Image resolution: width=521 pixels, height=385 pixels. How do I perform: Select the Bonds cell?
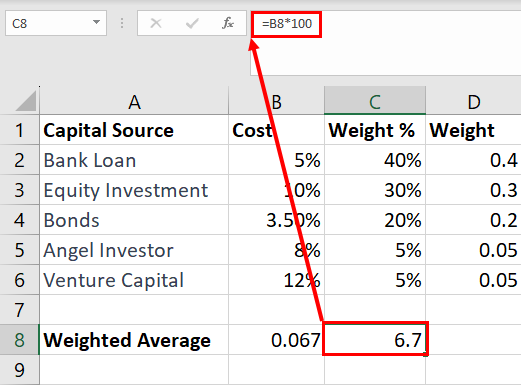point(134,220)
